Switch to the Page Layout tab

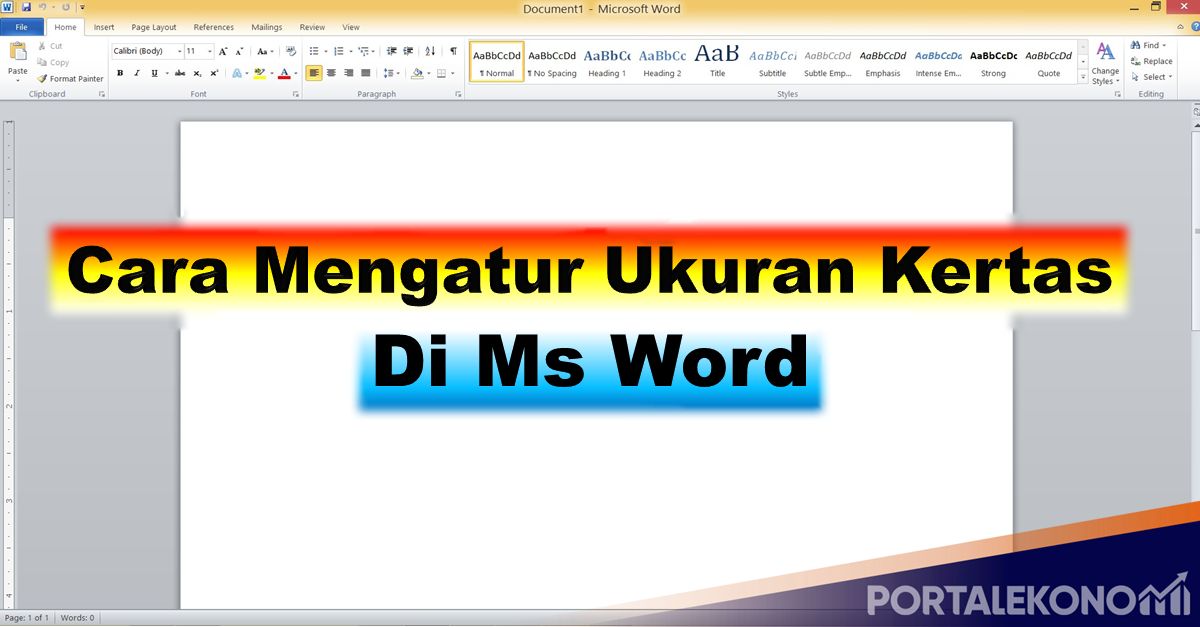154,27
